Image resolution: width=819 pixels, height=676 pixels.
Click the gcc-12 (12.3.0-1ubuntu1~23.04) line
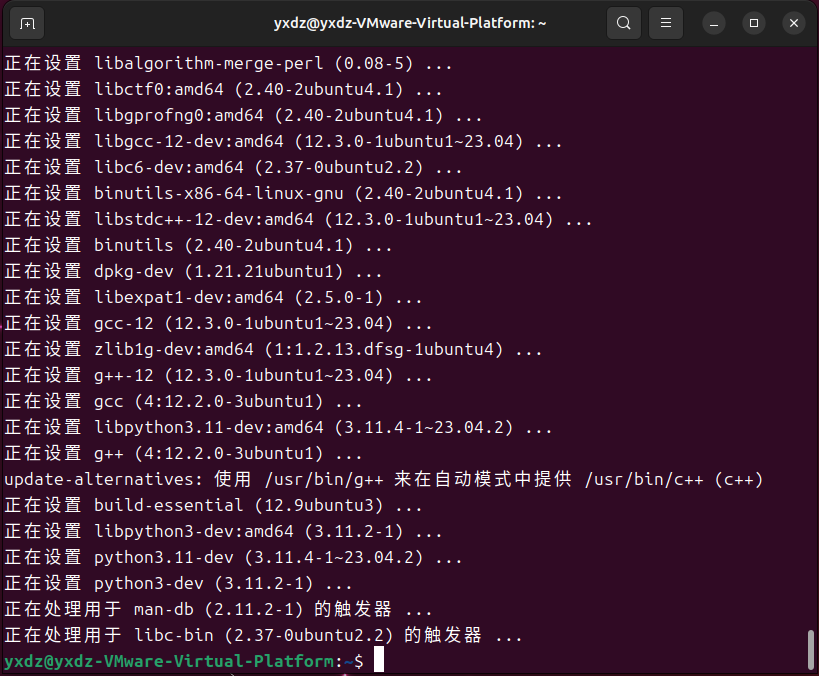(218, 323)
